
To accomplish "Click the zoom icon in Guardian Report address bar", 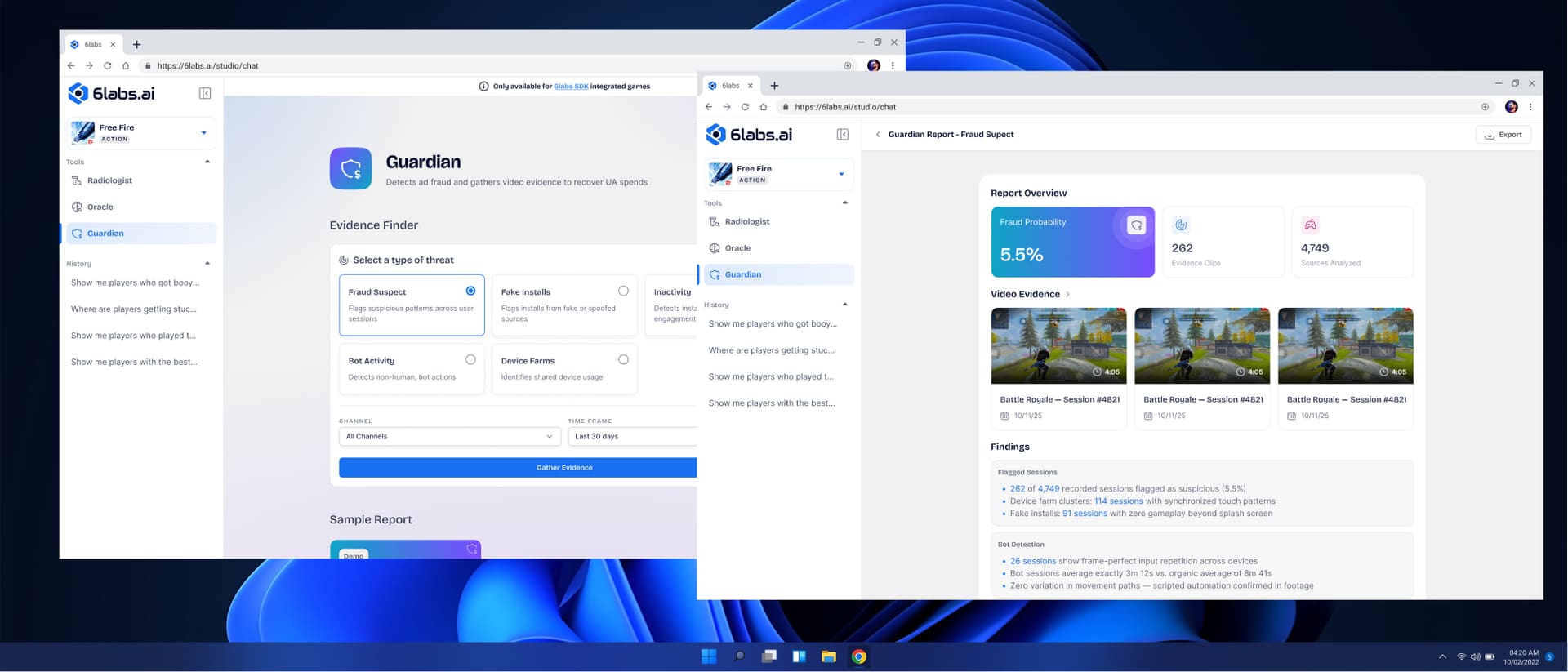I will pos(1485,107).
